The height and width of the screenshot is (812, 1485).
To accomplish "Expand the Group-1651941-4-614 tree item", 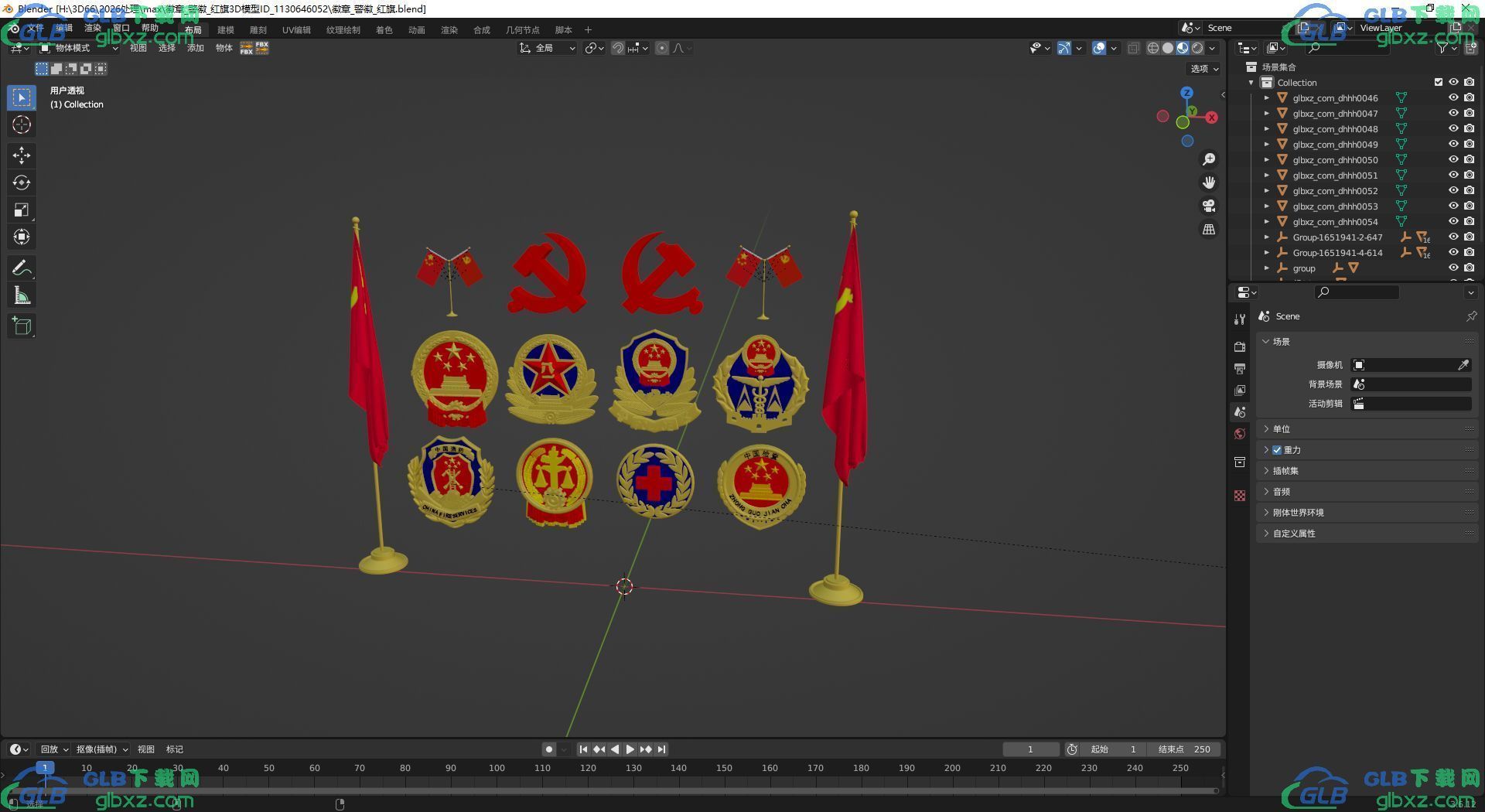I will (1266, 253).
